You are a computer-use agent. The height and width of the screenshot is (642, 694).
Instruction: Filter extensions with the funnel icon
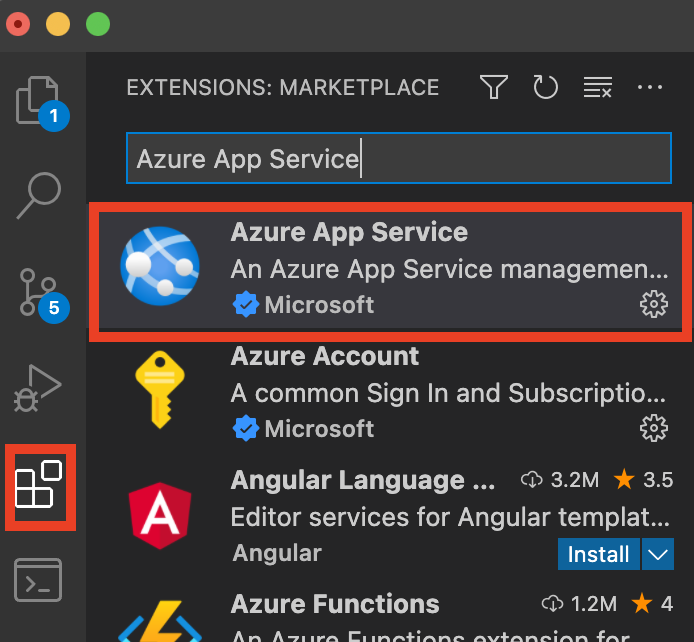[x=493, y=88]
